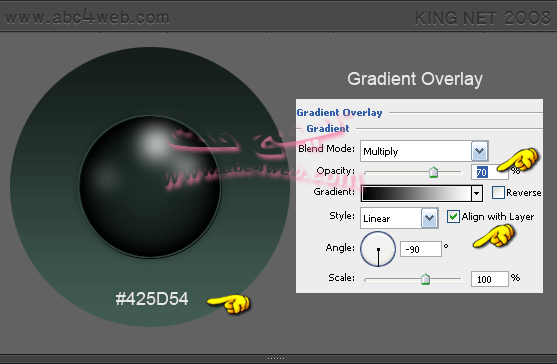Click the Opacity slider handle
557x364 pixels.
433,172
